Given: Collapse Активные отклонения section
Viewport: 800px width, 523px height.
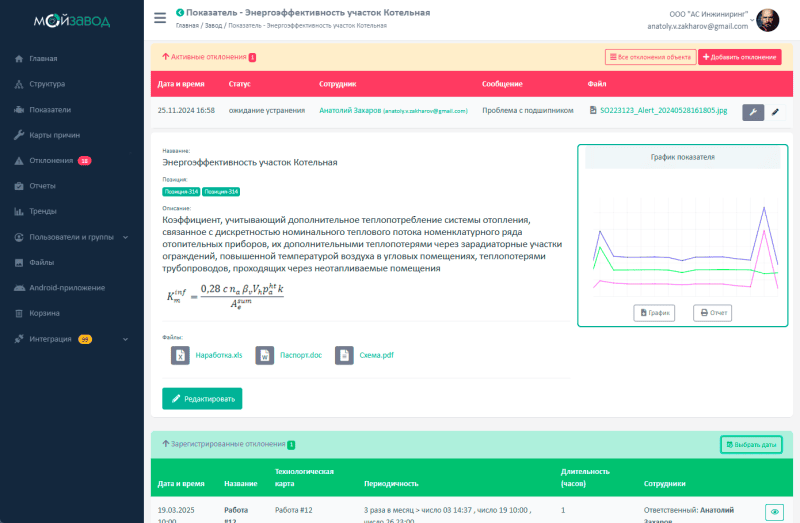Looking at the screenshot, I should click(x=165, y=57).
